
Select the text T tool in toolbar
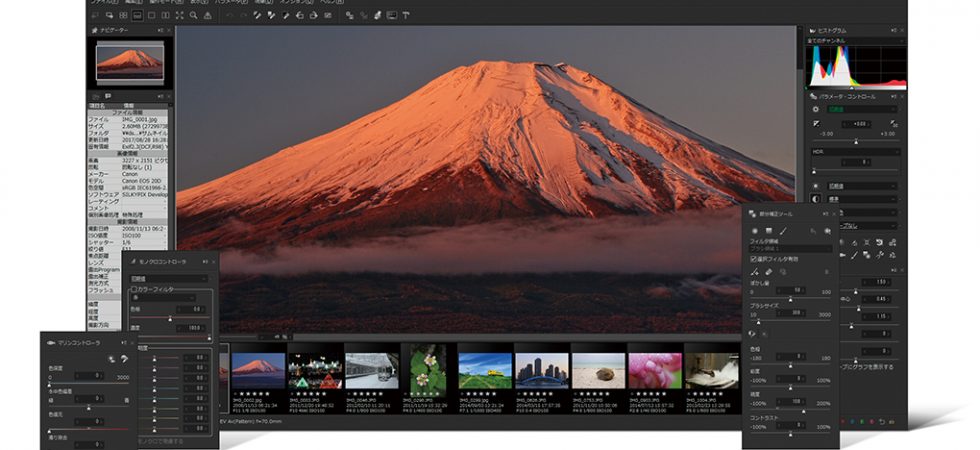[406, 15]
